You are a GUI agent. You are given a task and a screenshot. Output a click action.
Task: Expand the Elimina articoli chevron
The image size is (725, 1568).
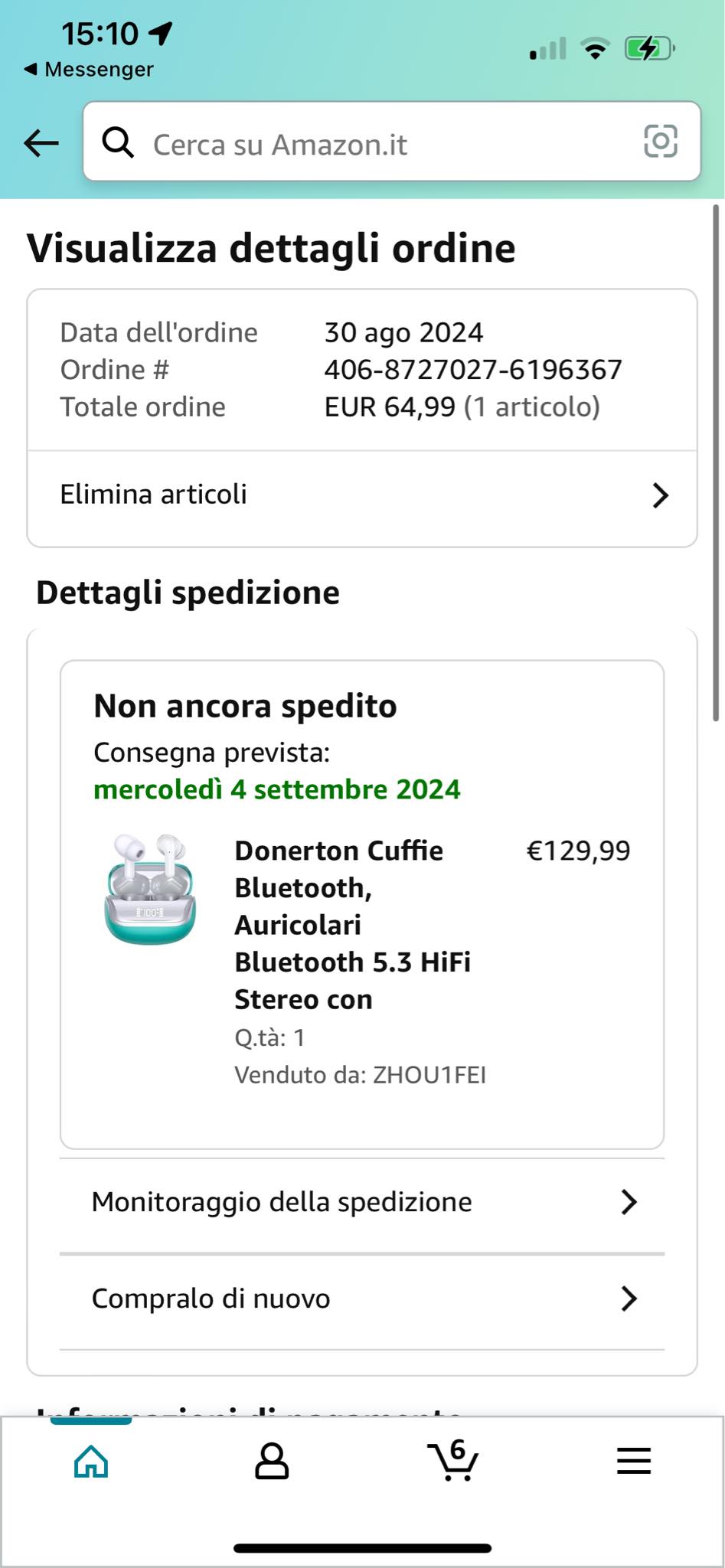[660, 495]
